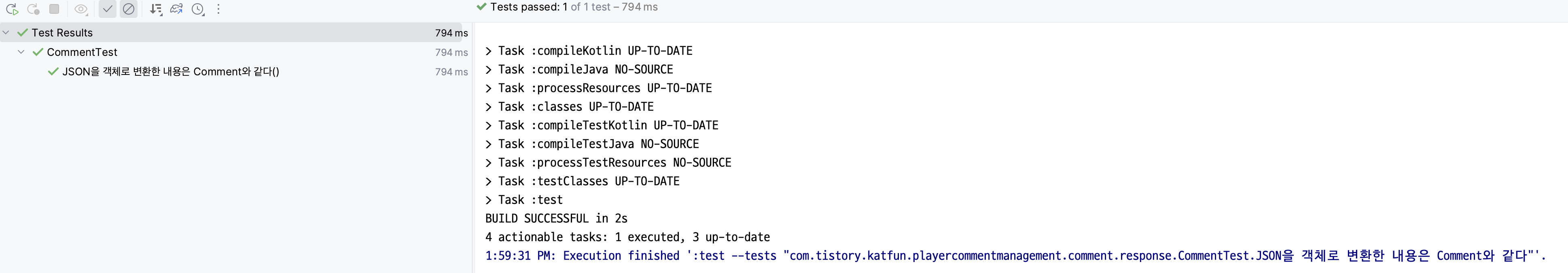Select the JSON Comment test method row
The height and width of the screenshot is (273, 1568).
click(235, 71)
